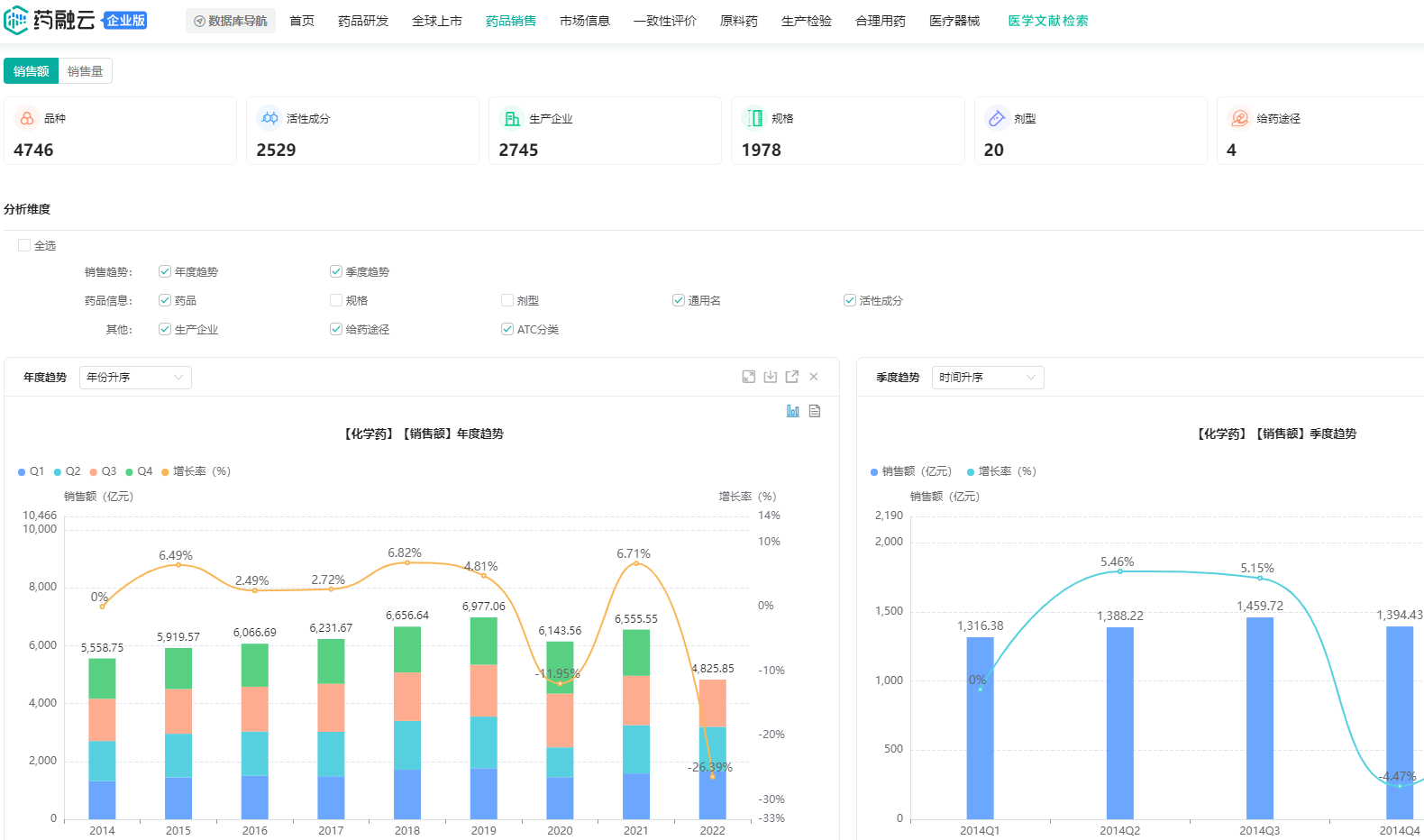Expand 年度趋势 panel to fullscreen
The width and height of the screenshot is (1424, 840).
point(748,377)
